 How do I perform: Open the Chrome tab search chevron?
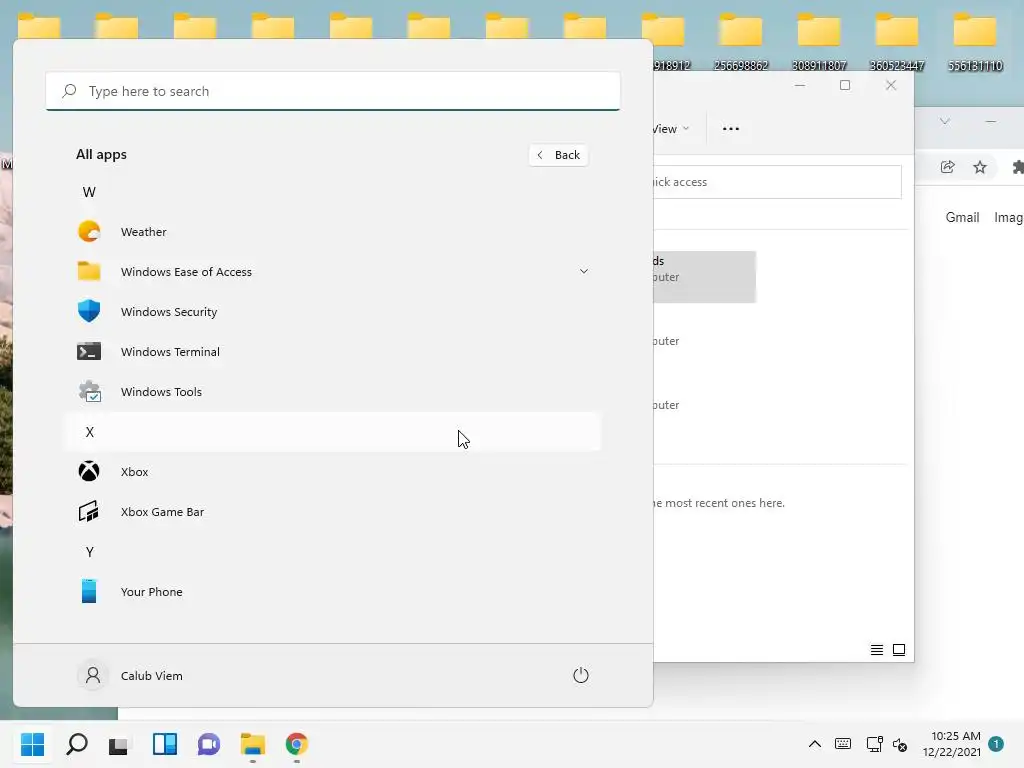click(x=944, y=121)
